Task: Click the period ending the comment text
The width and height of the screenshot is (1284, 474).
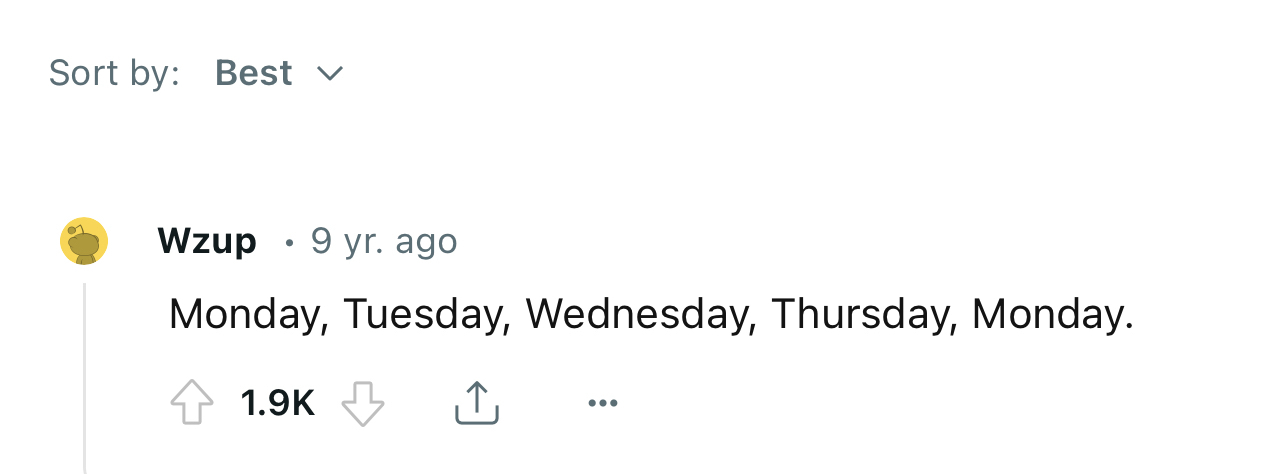Action: pyautogui.click(x=1130, y=325)
